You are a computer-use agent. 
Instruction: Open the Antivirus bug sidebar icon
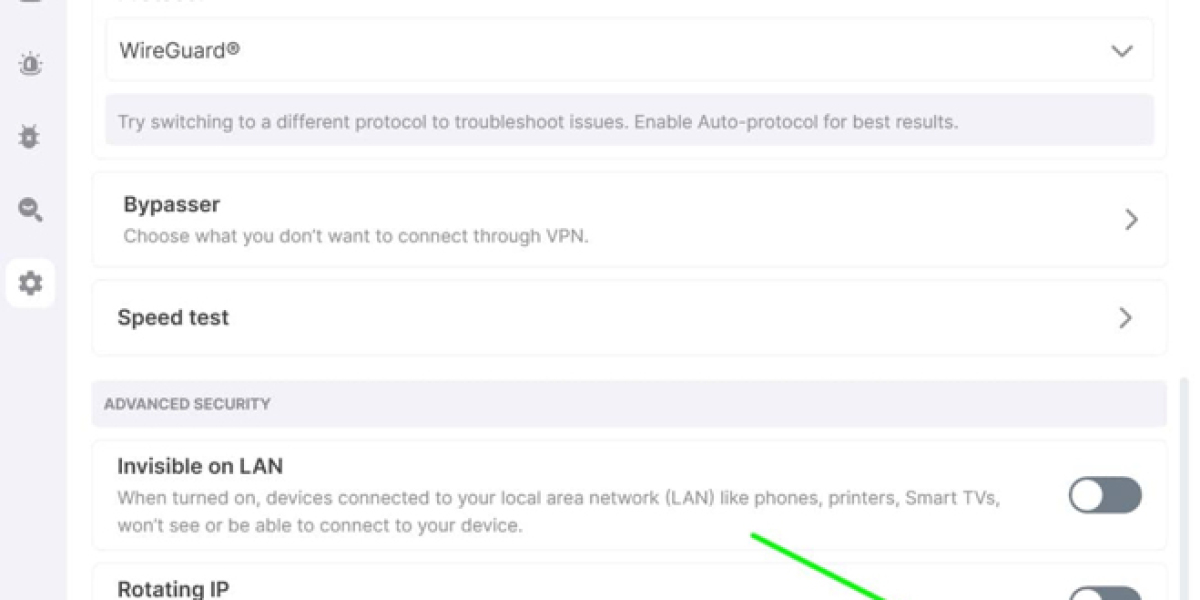click(x=30, y=137)
